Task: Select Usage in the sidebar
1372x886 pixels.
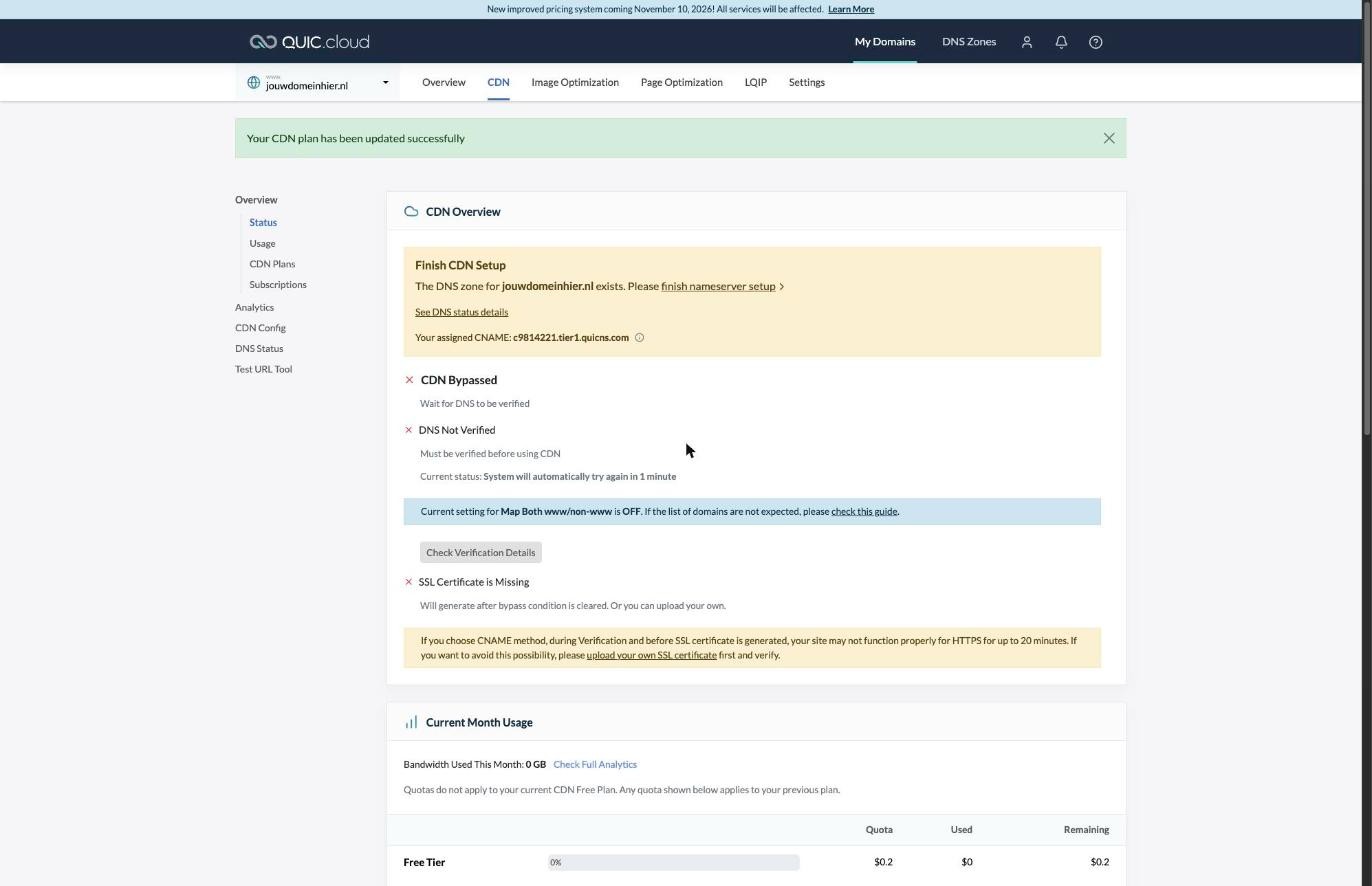Action: pyautogui.click(x=262, y=243)
